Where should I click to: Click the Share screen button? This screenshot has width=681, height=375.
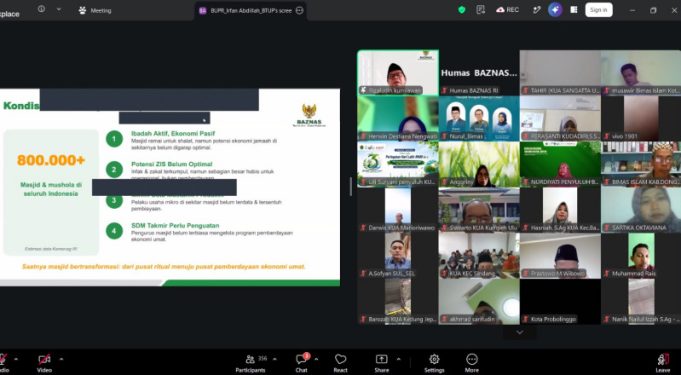[x=381, y=363]
